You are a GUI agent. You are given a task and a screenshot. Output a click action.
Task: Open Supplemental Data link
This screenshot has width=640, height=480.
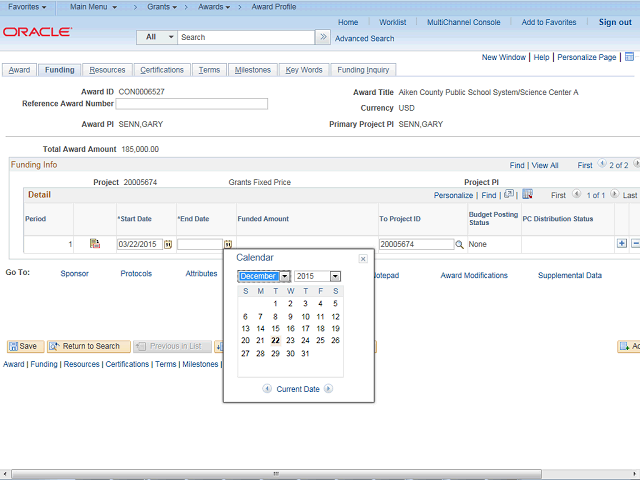point(570,276)
